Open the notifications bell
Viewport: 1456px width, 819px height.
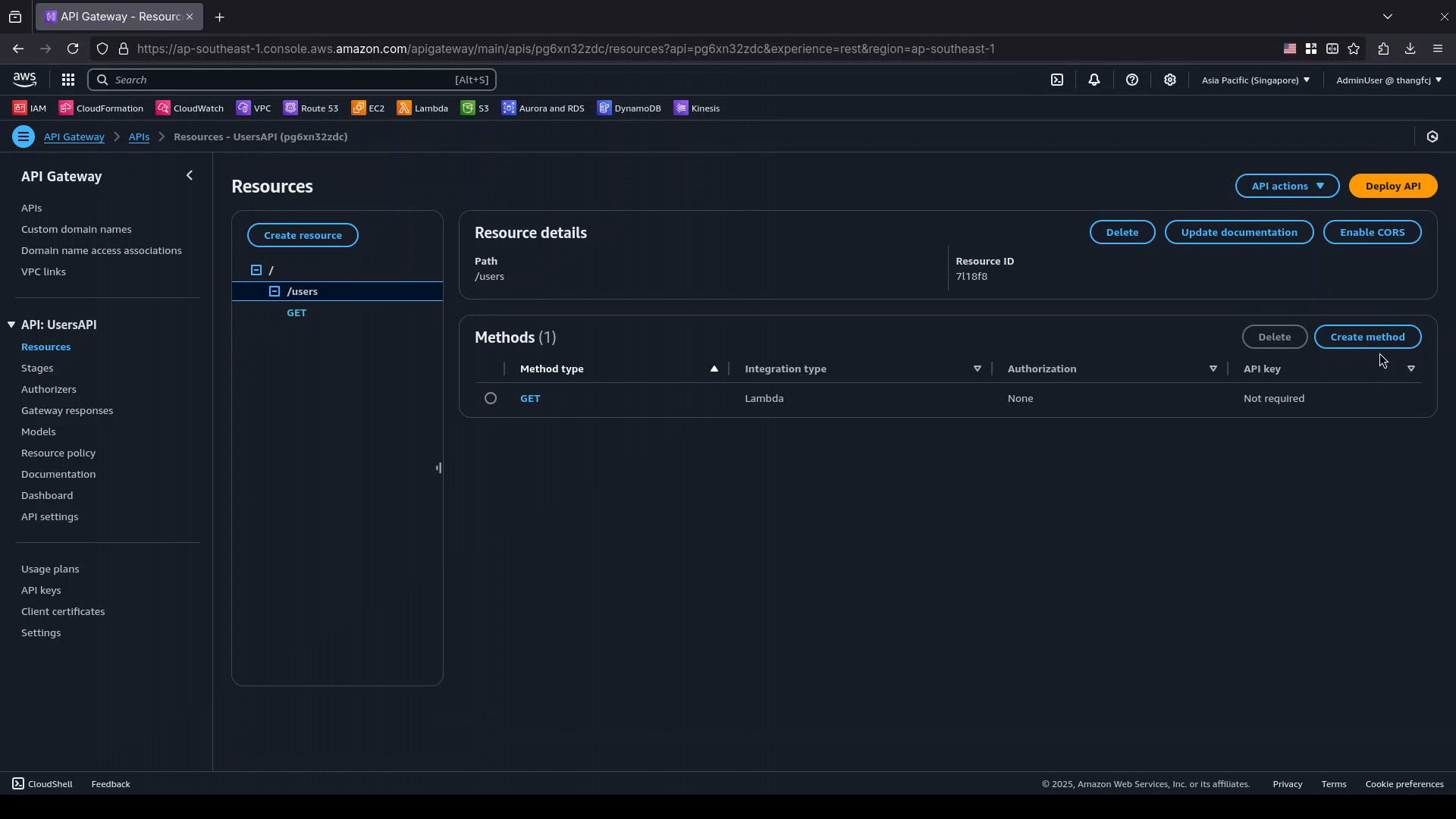(1094, 80)
